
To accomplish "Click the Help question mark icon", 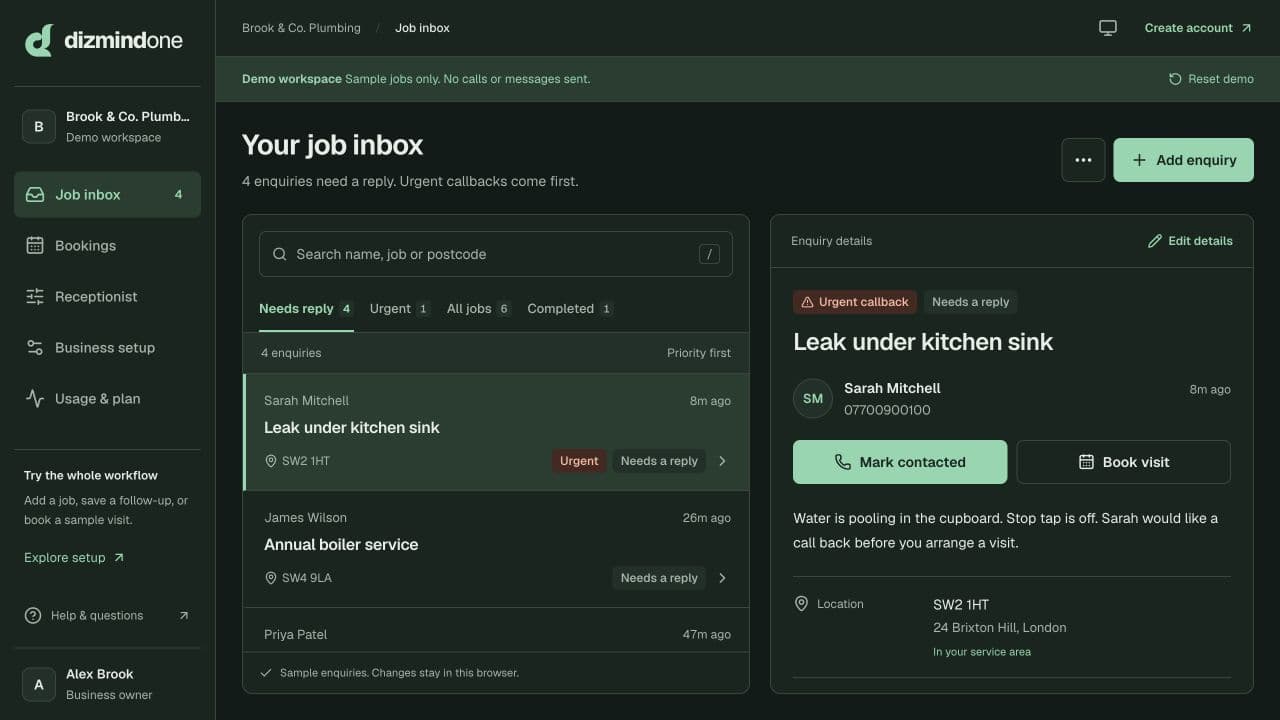I will 33,616.
